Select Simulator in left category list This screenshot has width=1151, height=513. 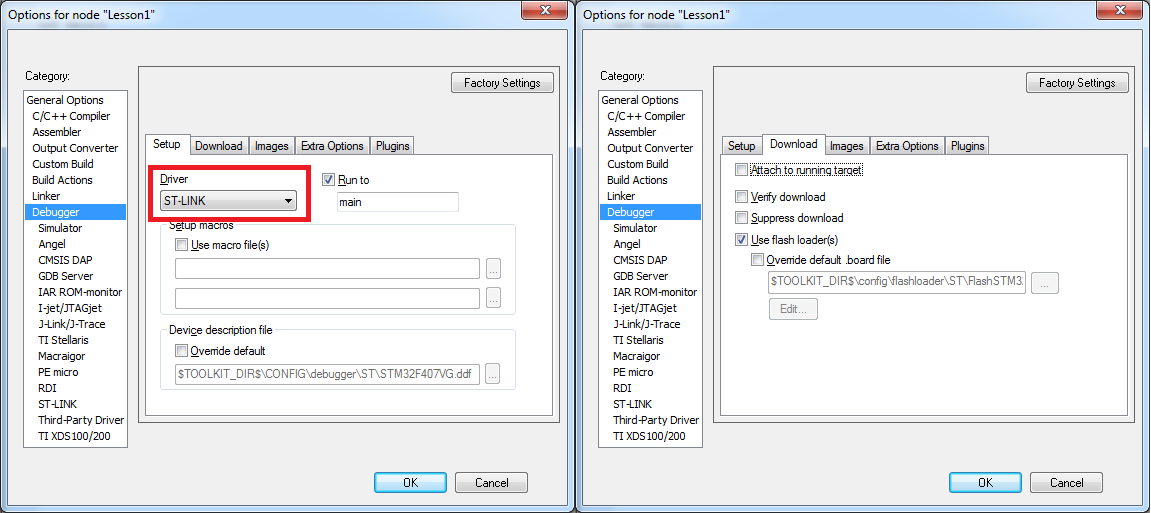(60, 228)
